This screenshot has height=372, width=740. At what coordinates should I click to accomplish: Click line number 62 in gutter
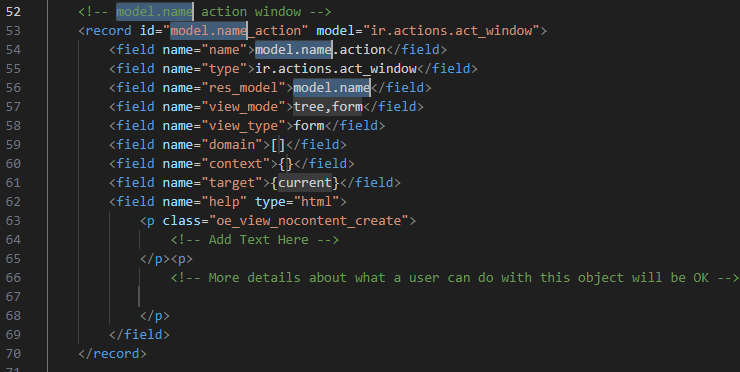coord(13,202)
